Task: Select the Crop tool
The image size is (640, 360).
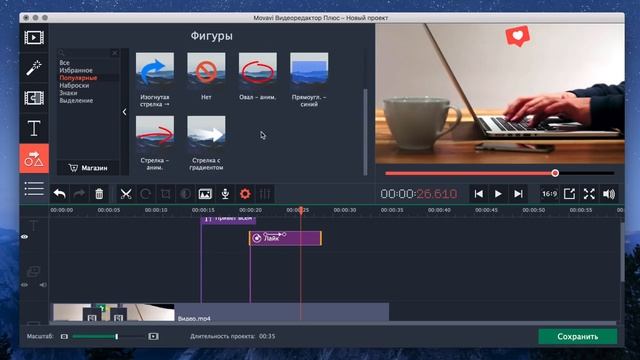Action: [165, 194]
